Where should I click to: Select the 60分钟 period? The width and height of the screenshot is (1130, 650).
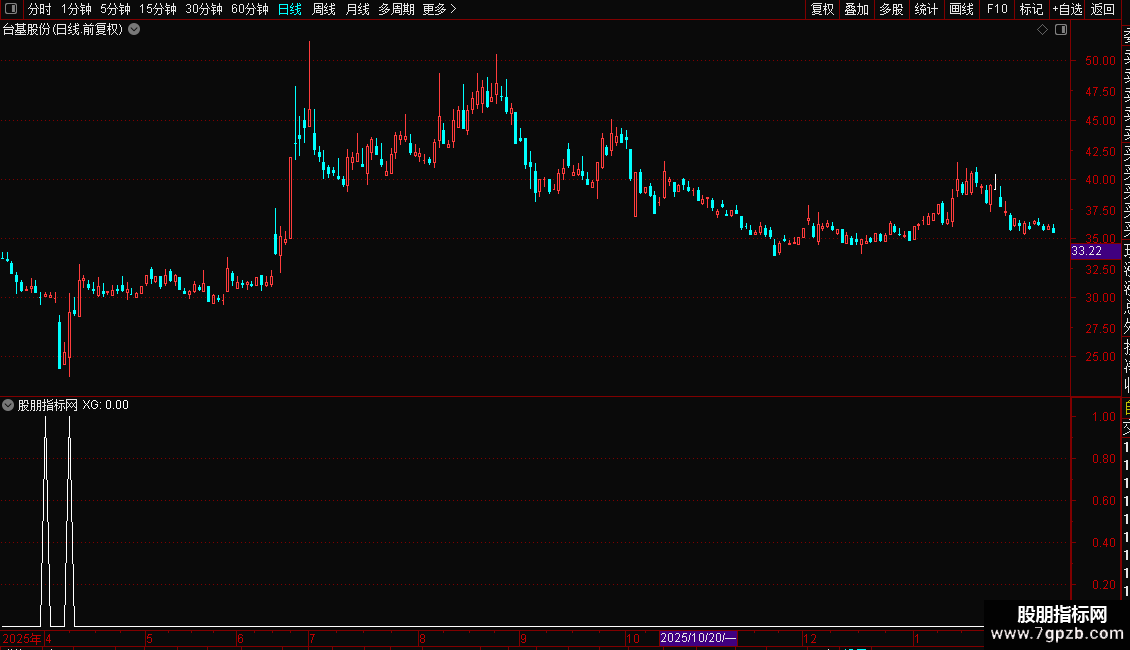pyautogui.click(x=249, y=9)
